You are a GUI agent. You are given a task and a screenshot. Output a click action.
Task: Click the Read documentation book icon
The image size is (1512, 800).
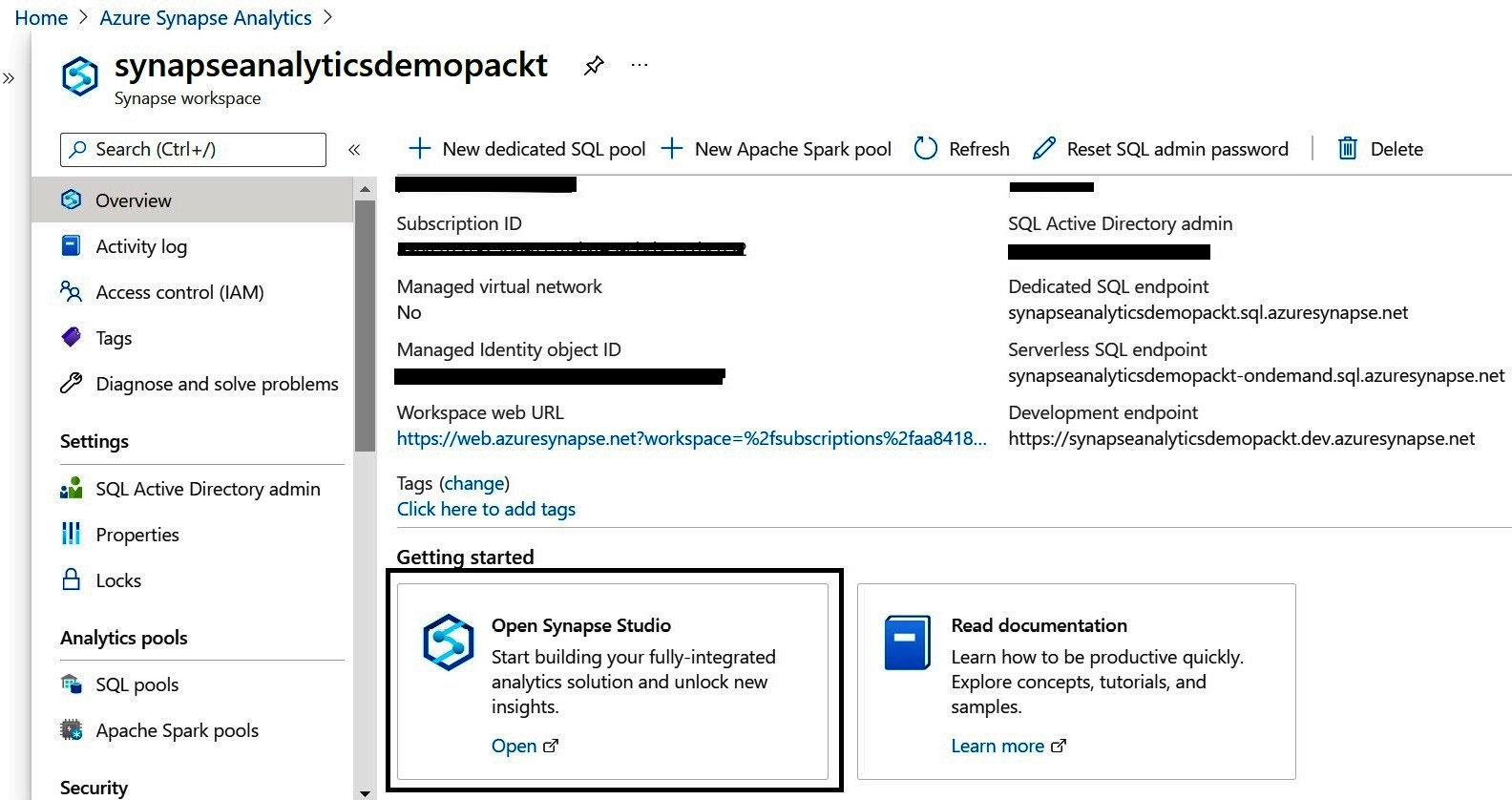907,642
